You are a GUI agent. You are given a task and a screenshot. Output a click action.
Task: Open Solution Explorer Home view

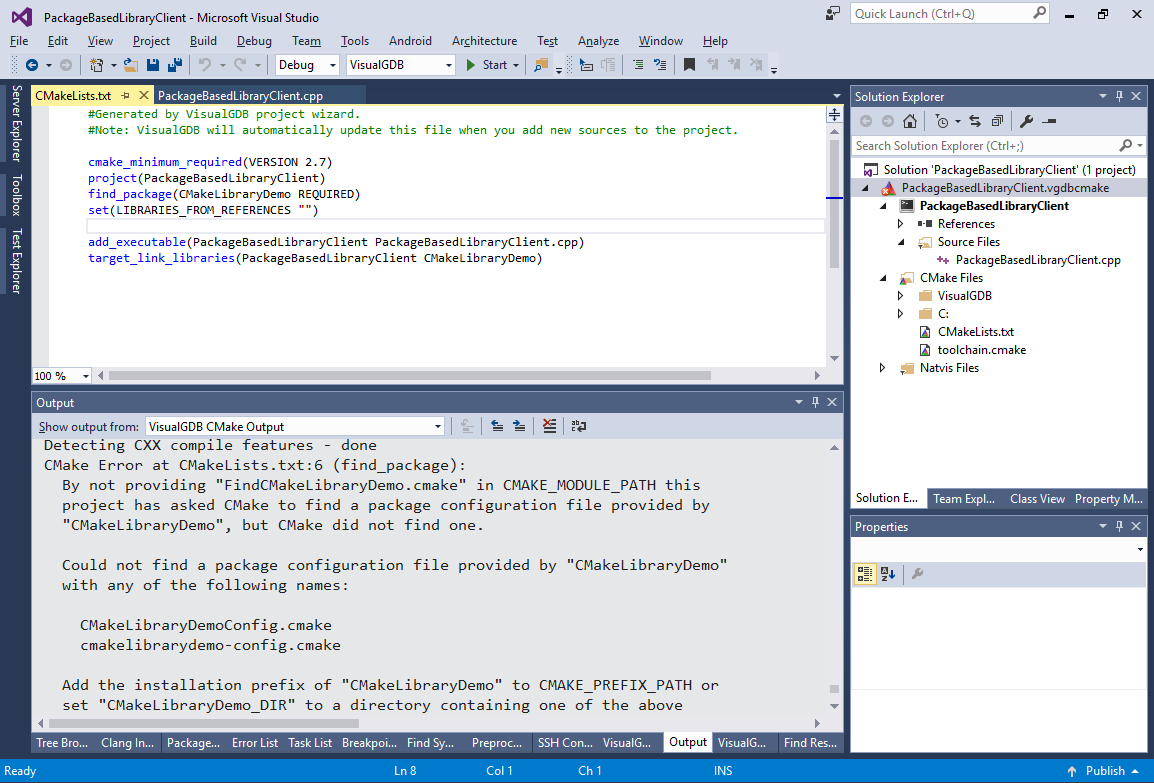pos(910,120)
